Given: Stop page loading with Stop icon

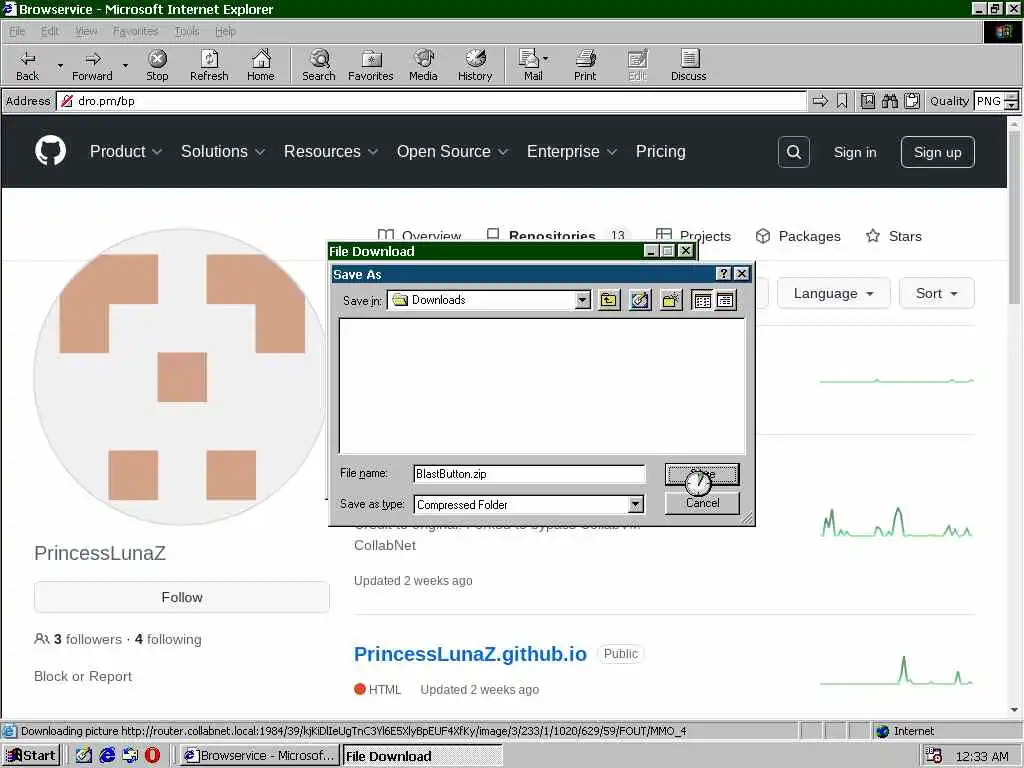Looking at the screenshot, I should point(157,65).
